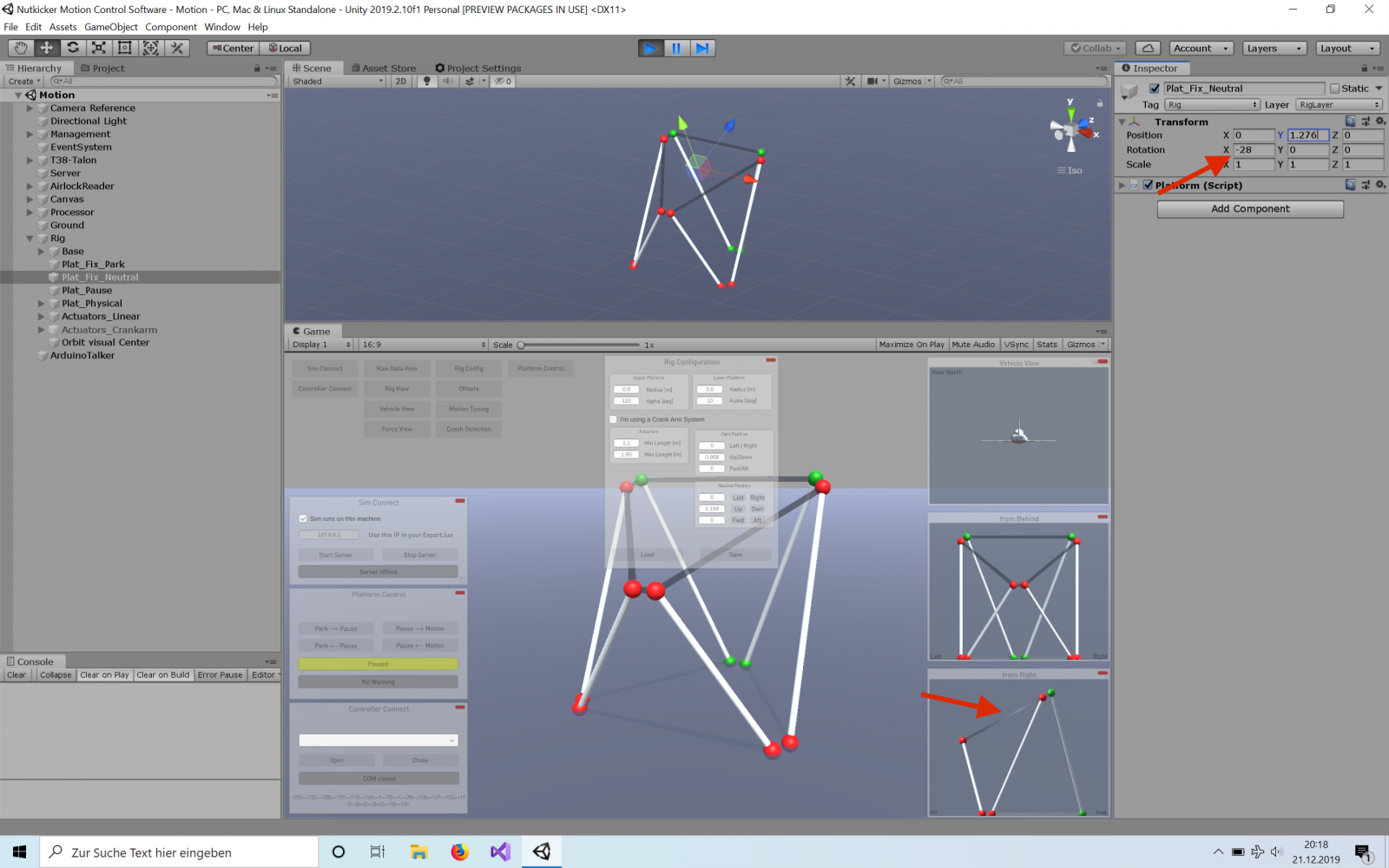1389x868 pixels.
Task: Step one frame forward
Action: tap(702, 48)
